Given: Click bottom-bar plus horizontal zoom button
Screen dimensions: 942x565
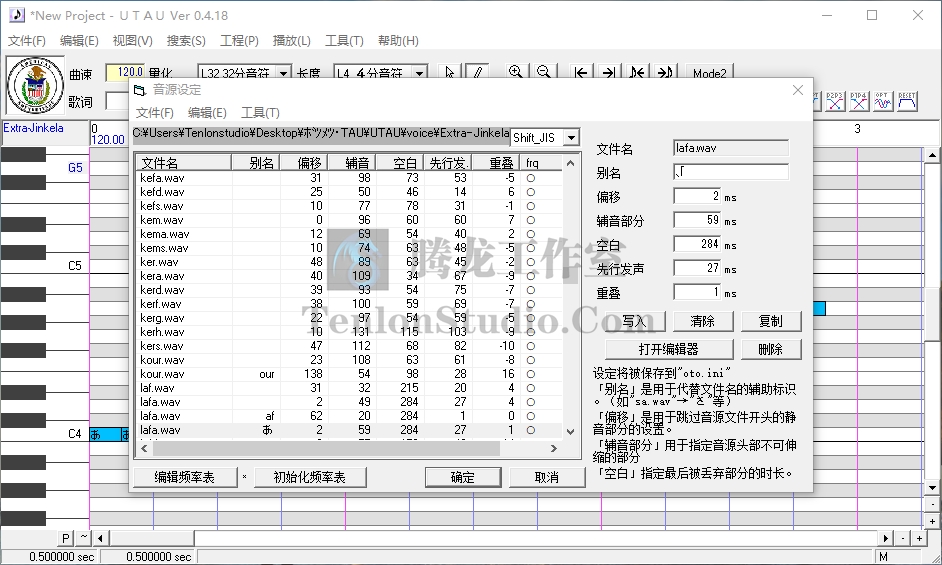Looking at the screenshot, I should (x=919, y=539).
